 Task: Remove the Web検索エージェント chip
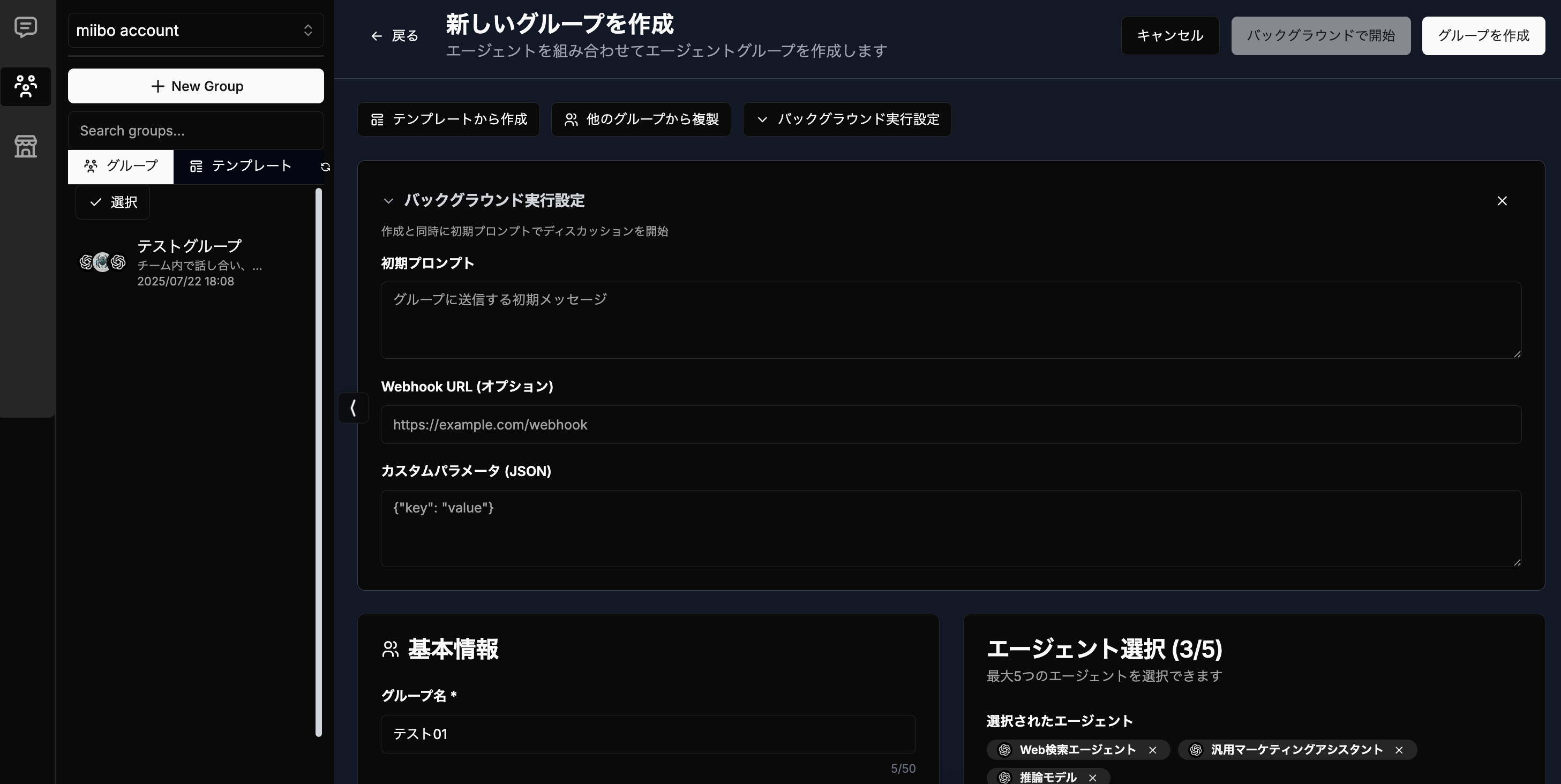click(x=1153, y=750)
